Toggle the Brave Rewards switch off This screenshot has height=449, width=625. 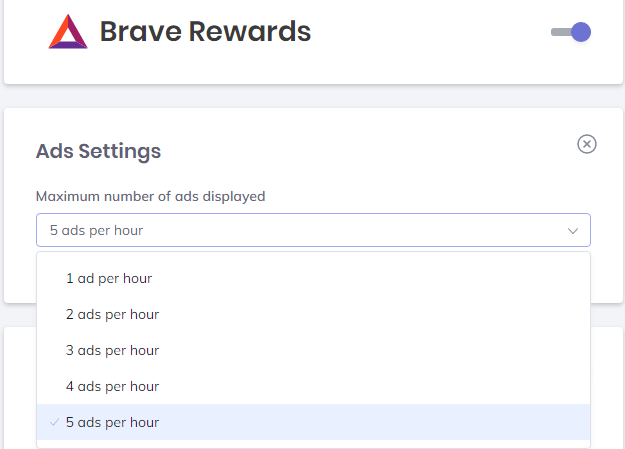(x=571, y=32)
